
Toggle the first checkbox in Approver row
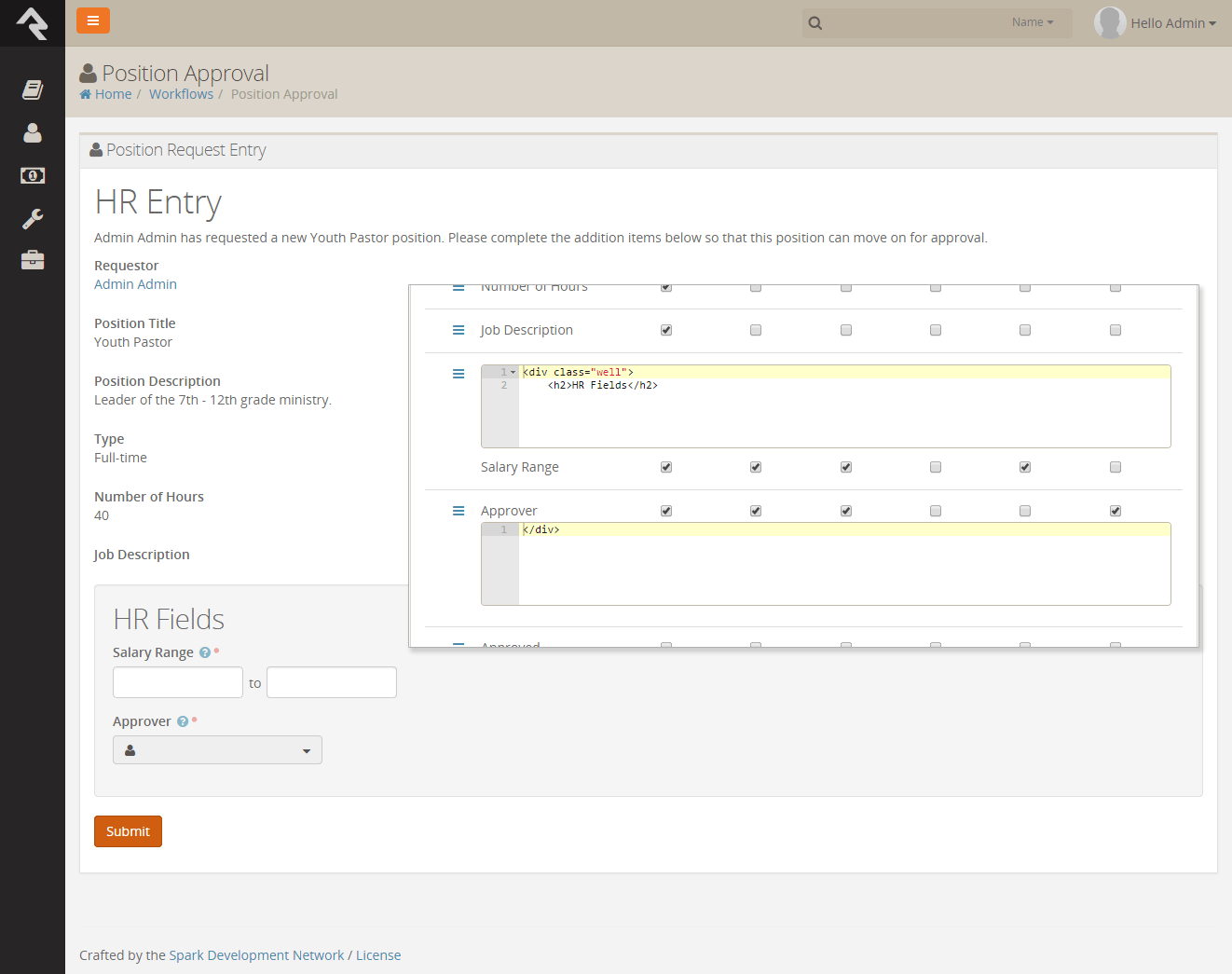[x=666, y=511]
